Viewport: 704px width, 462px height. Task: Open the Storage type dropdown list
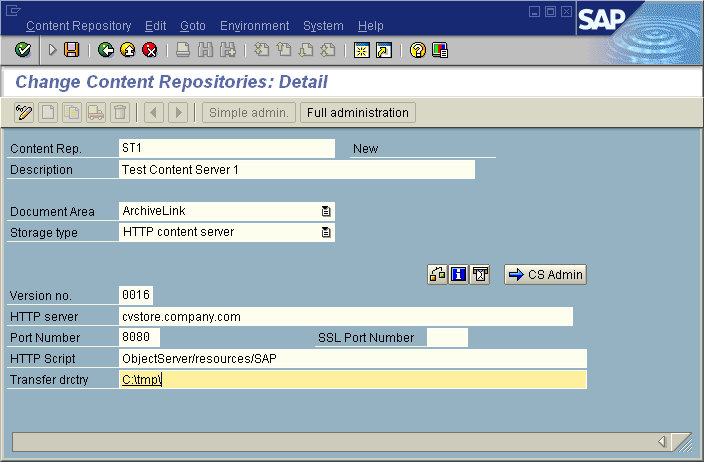tap(326, 233)
